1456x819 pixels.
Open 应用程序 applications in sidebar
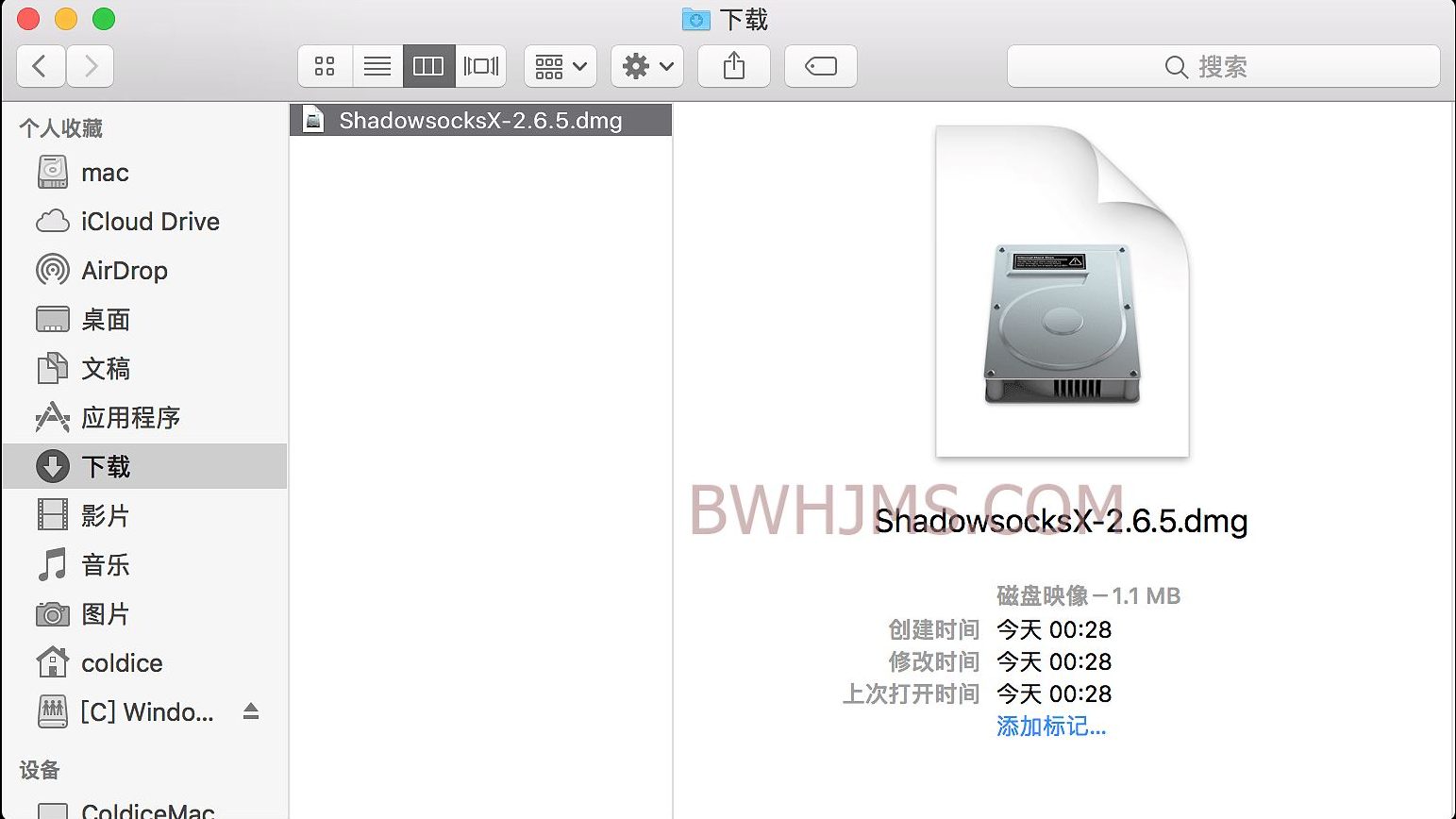[x=145, y=418]
